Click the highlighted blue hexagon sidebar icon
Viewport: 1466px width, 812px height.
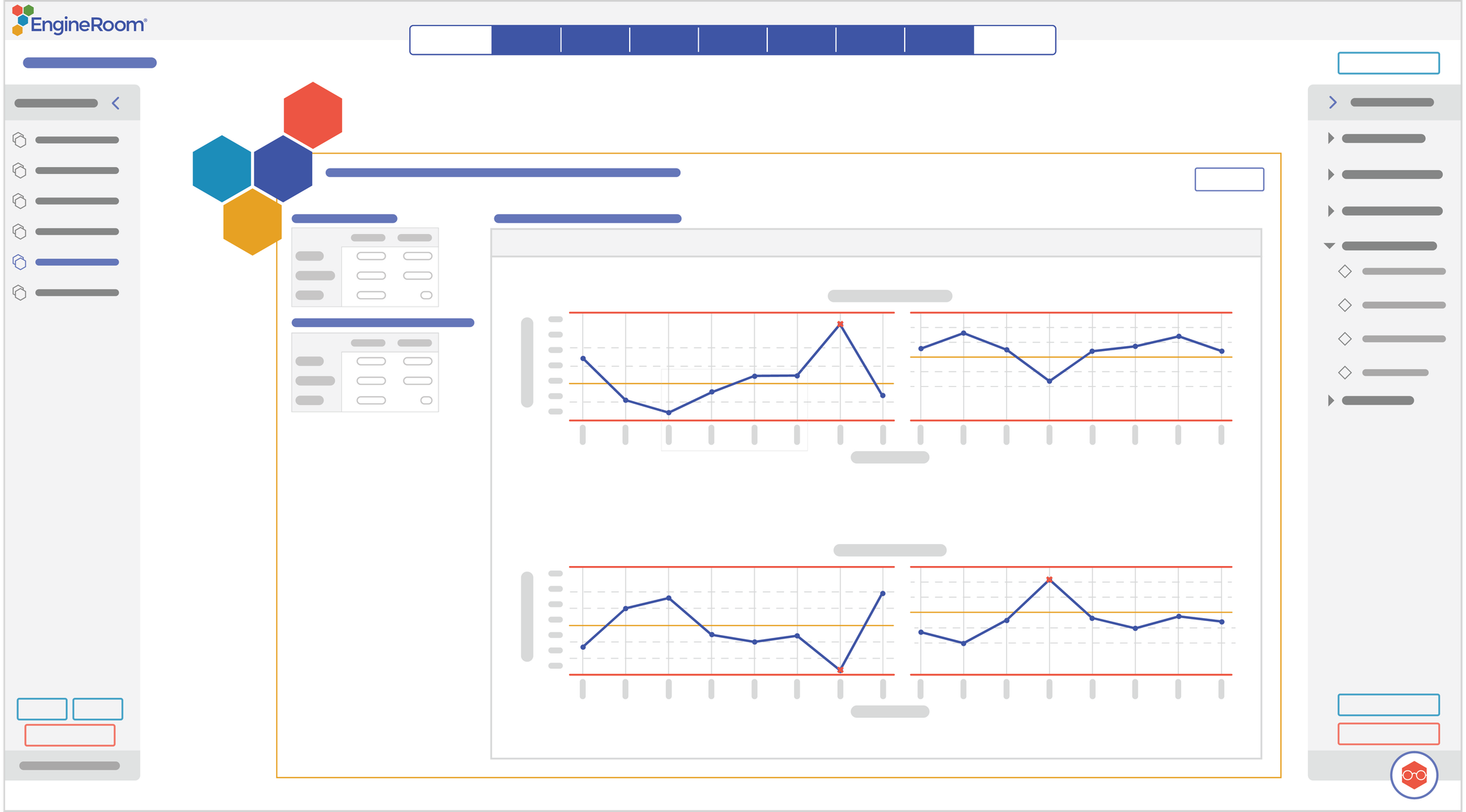[x=20, y=262]
